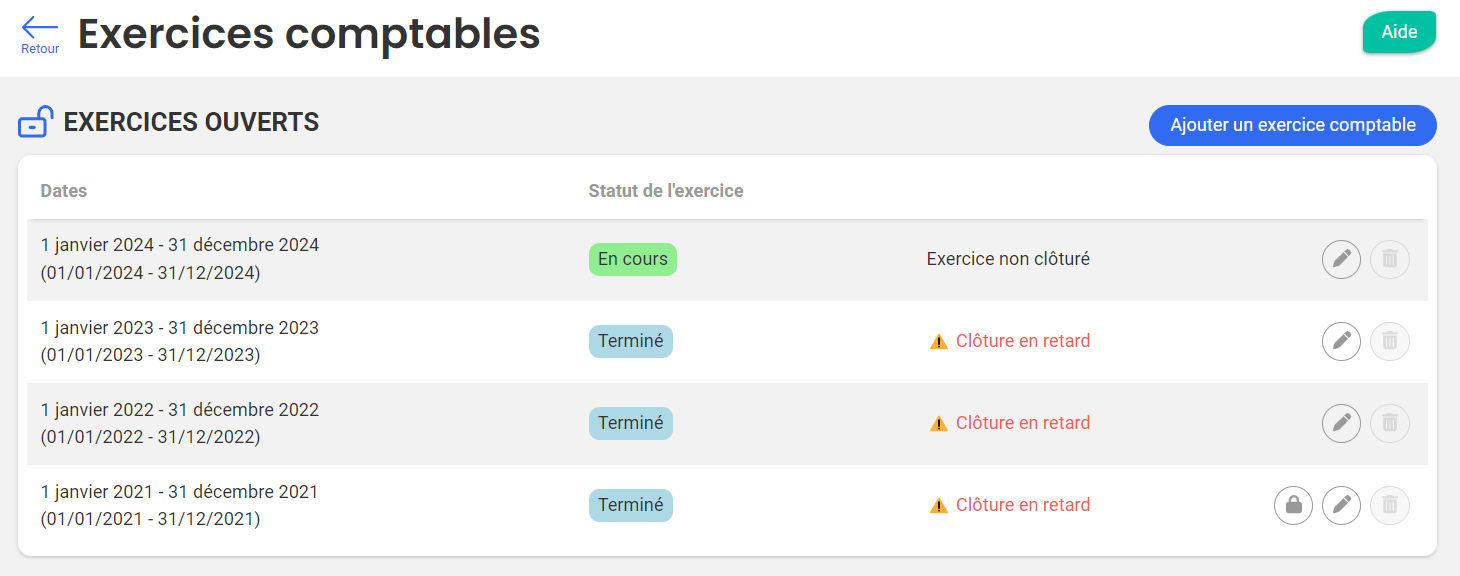This screenshot has height=576, width=1460.
Task: Delete the 2024 exercice using trash icon
Action: tap(1389, 259)
